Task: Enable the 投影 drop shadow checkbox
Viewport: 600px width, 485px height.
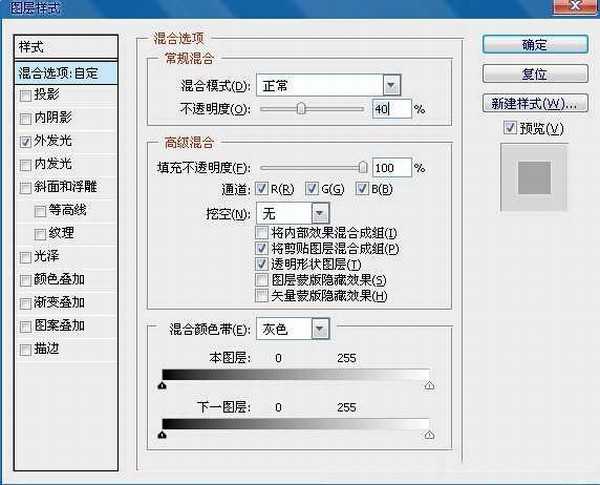Action: click(26, 95)
